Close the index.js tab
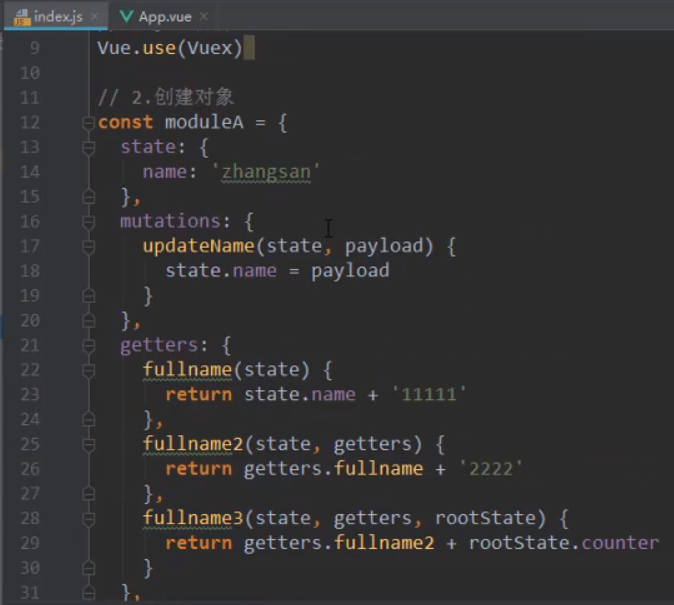The height and width of the screenshot is (605, 674). [x=95, y=16]
